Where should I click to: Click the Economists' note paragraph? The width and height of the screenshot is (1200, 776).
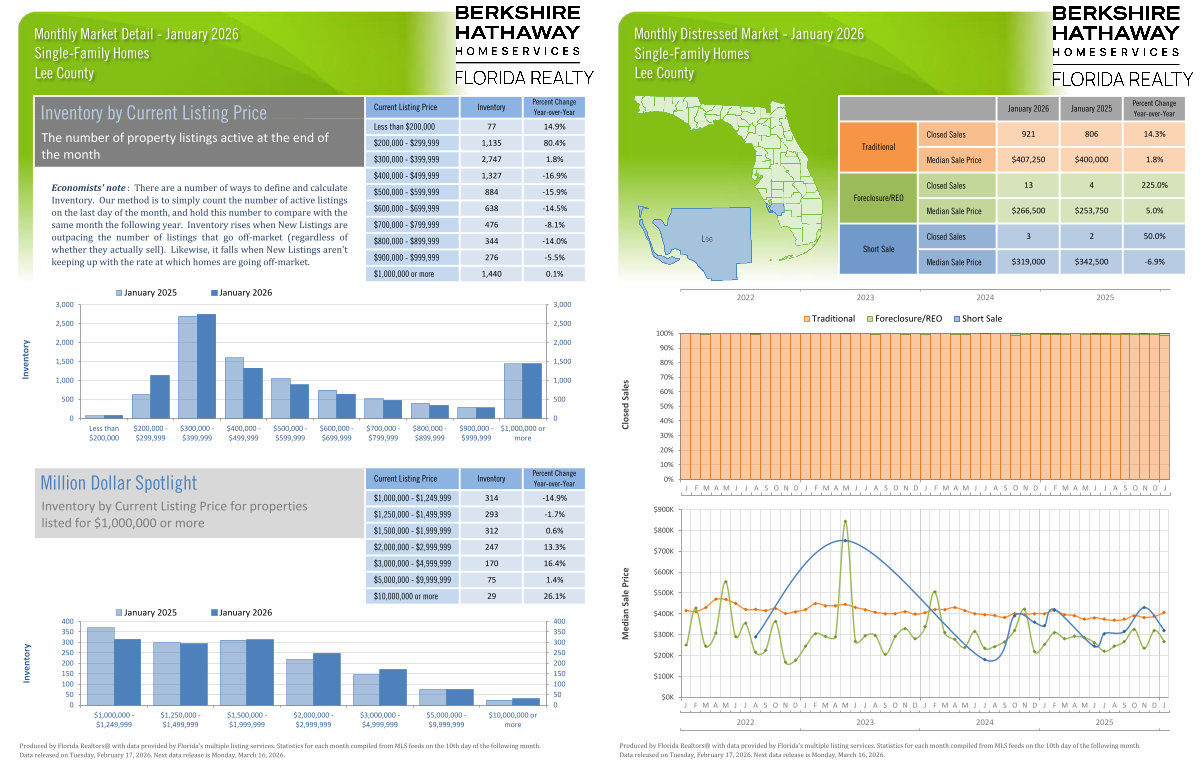pyautogui.click(x=199, y=225)
